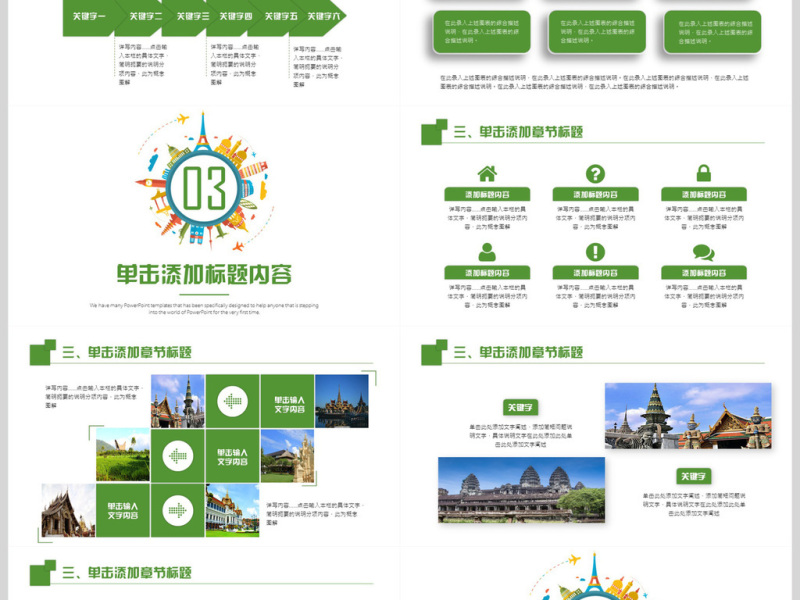Click the chat bubbles icon
800x600 pixels.
(x=704, y=253)
